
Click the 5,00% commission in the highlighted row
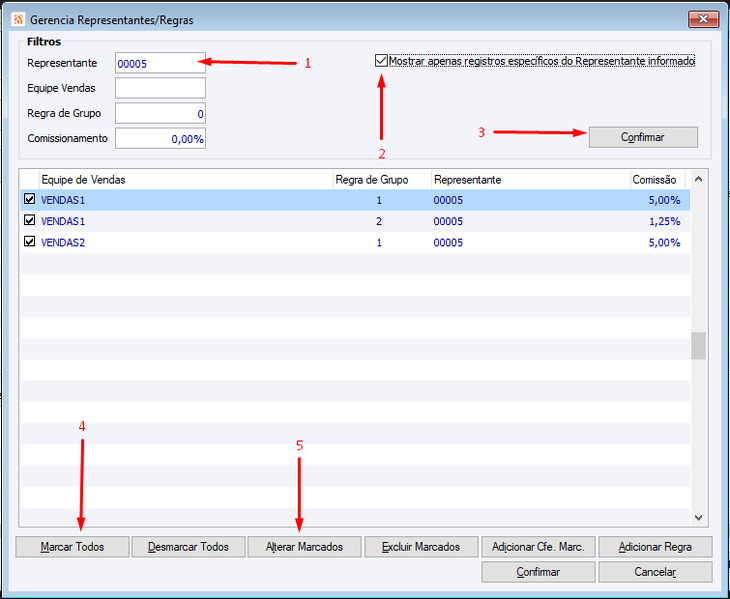664,200
